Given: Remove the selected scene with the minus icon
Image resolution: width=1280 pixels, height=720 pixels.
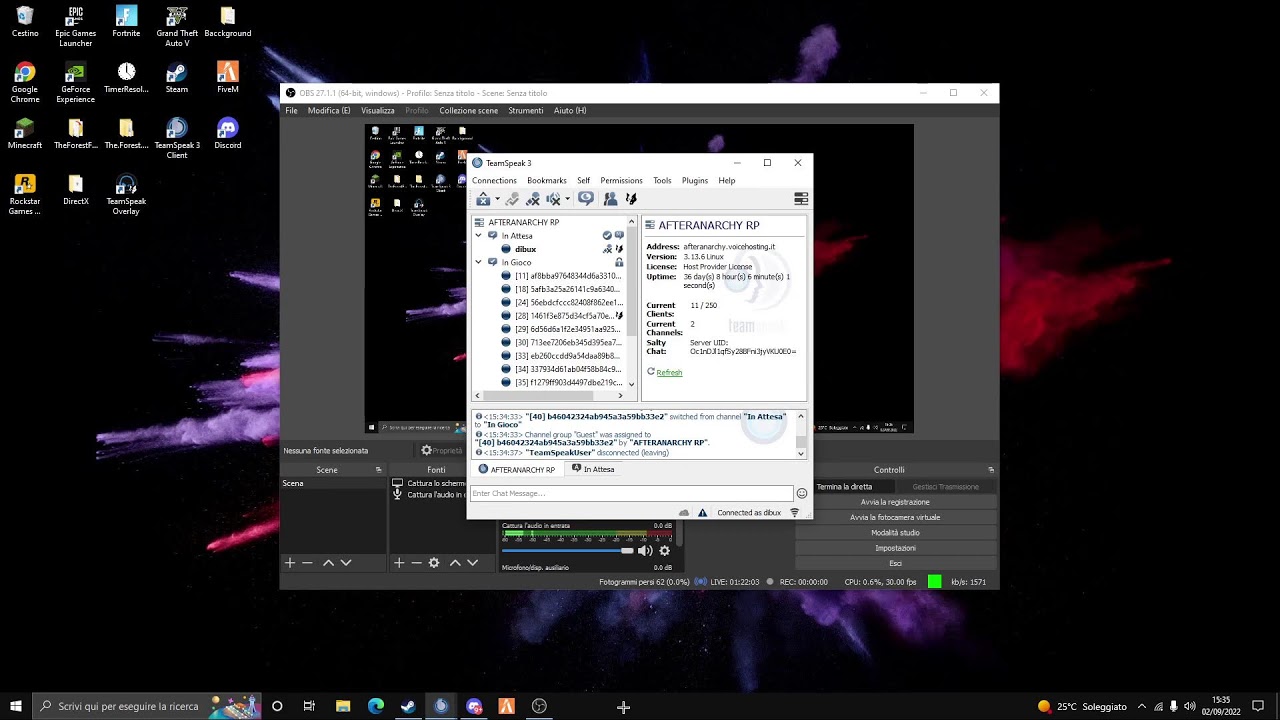Looking at the screenshot, I should (x=308, y=563).
